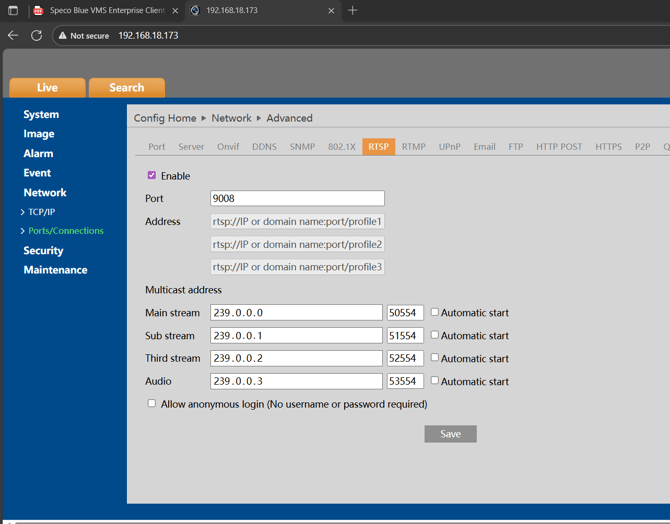The image size is (670, 524).
Task: Enable Main stream Automatic start
Action: click(x=435, y=312)
